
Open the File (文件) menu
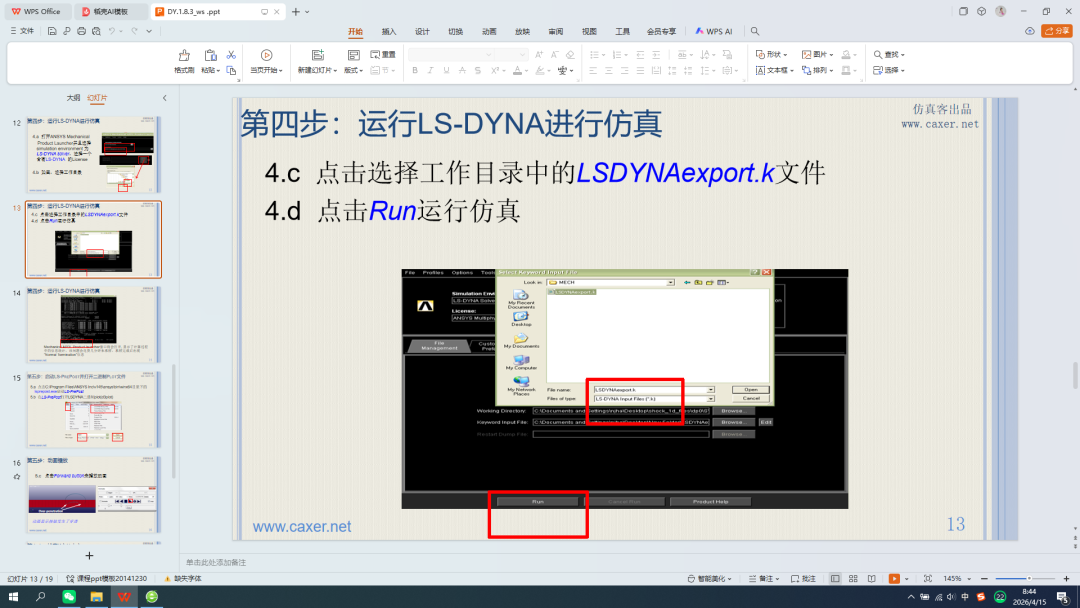click(22, 31)
